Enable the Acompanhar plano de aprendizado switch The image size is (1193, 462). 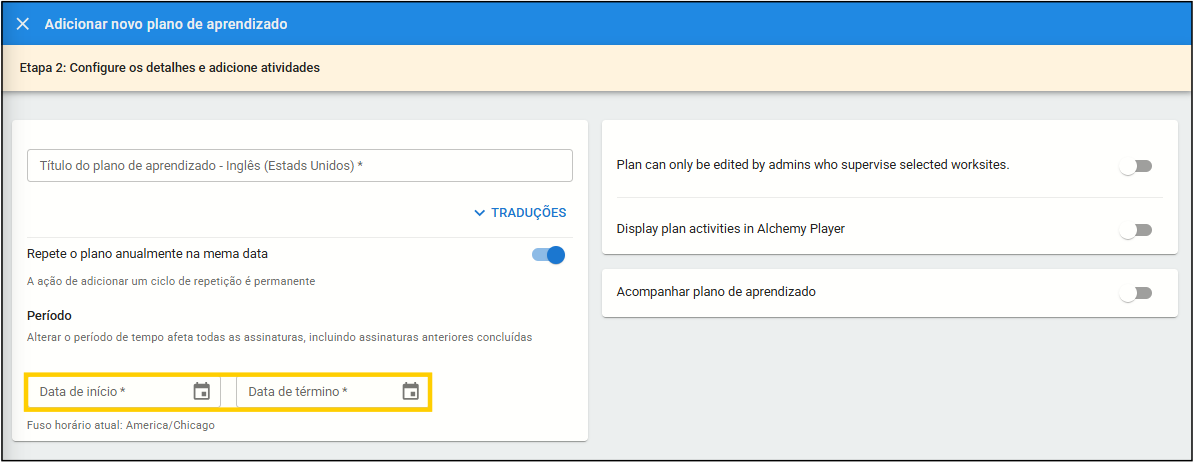pyautogui.click(x=1135, y=293)
